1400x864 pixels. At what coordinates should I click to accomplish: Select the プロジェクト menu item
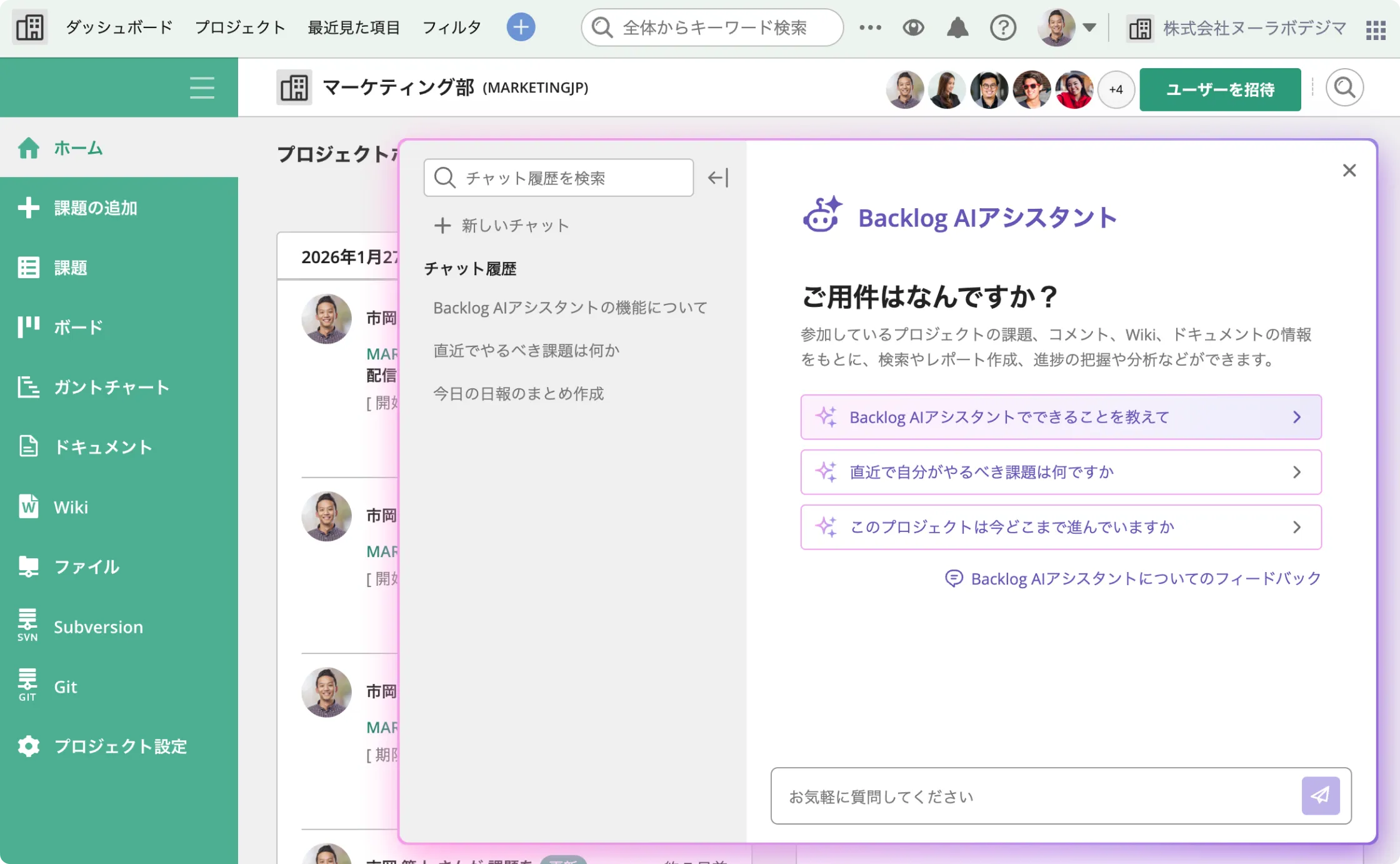pyautogui.click(x=240, y=28)
